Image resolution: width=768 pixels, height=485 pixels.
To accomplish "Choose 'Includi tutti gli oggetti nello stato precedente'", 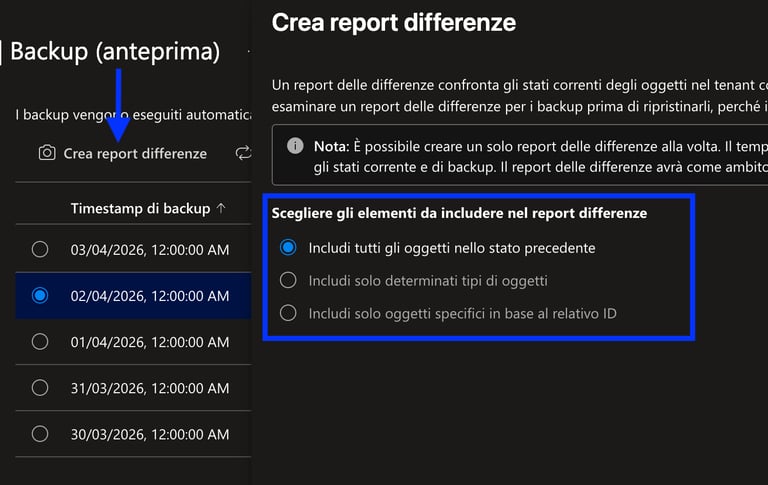I will click(288, 247).
